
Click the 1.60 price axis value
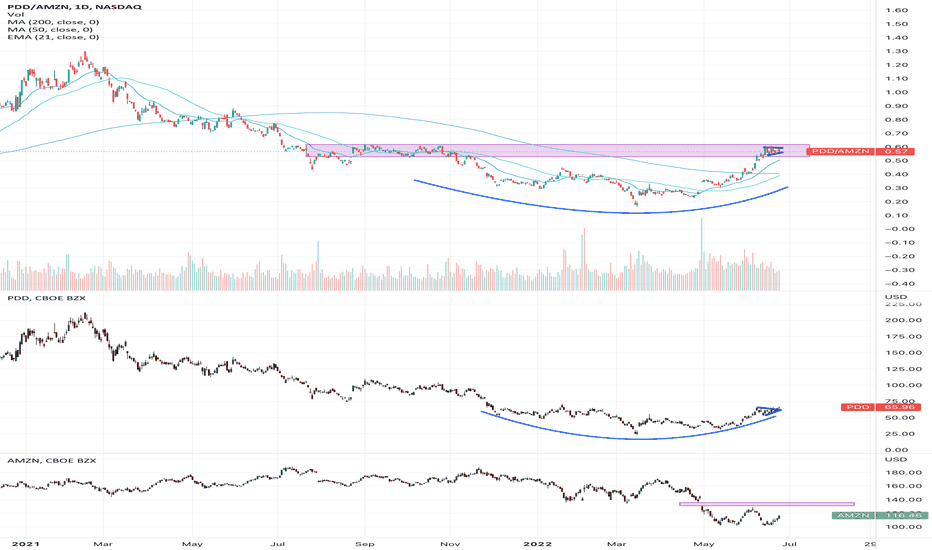click(x=896, y=10)
